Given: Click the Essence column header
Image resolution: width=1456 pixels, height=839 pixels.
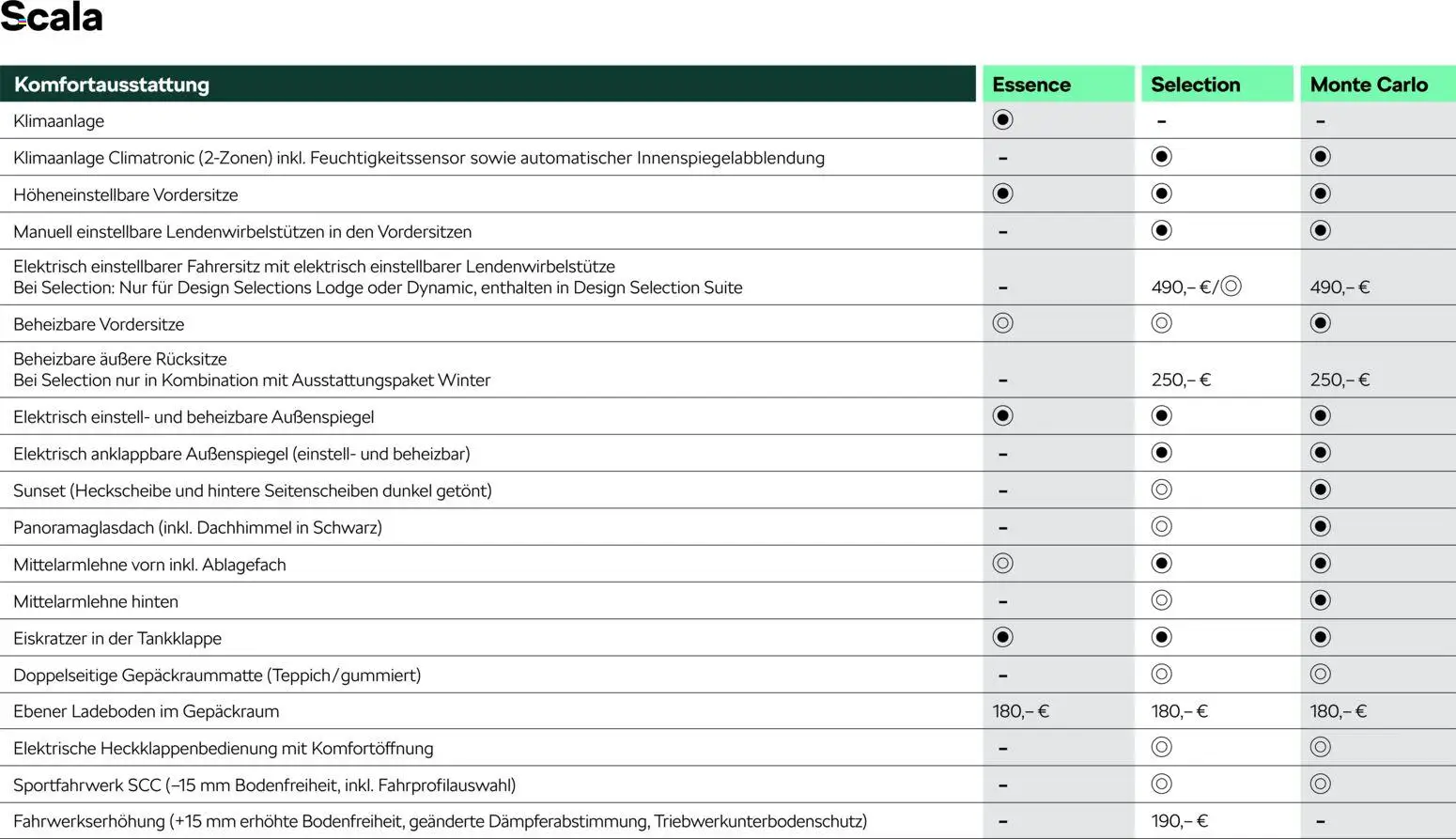Looking at the screenshot, I should coord(1030,85).
